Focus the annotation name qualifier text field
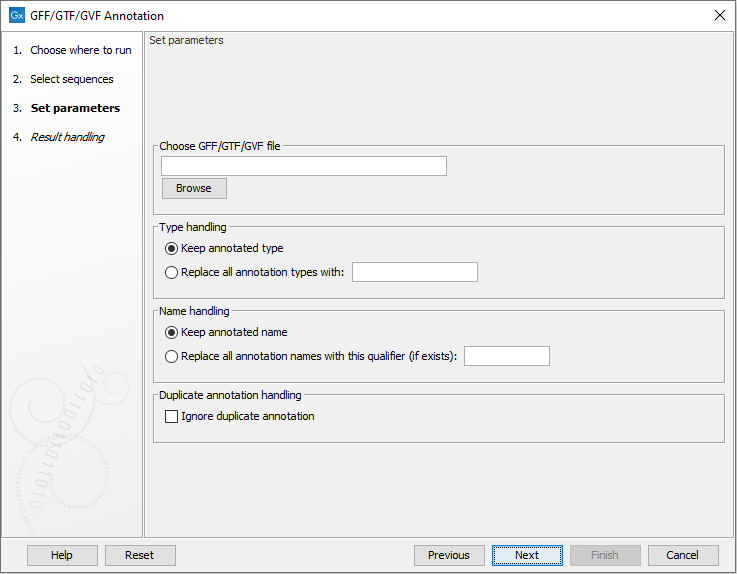737x574 pixels. coord(506,356)
